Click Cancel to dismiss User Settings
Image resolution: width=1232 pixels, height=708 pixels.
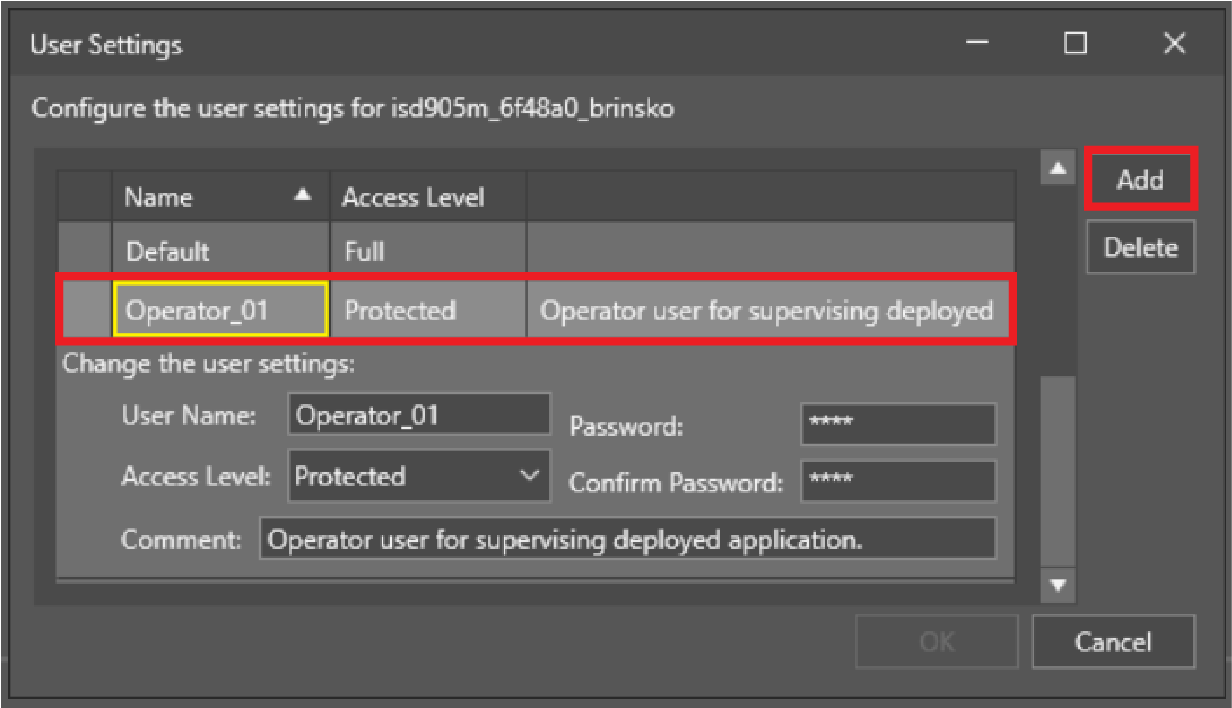pyautogui.click(x=1112, y=641)
